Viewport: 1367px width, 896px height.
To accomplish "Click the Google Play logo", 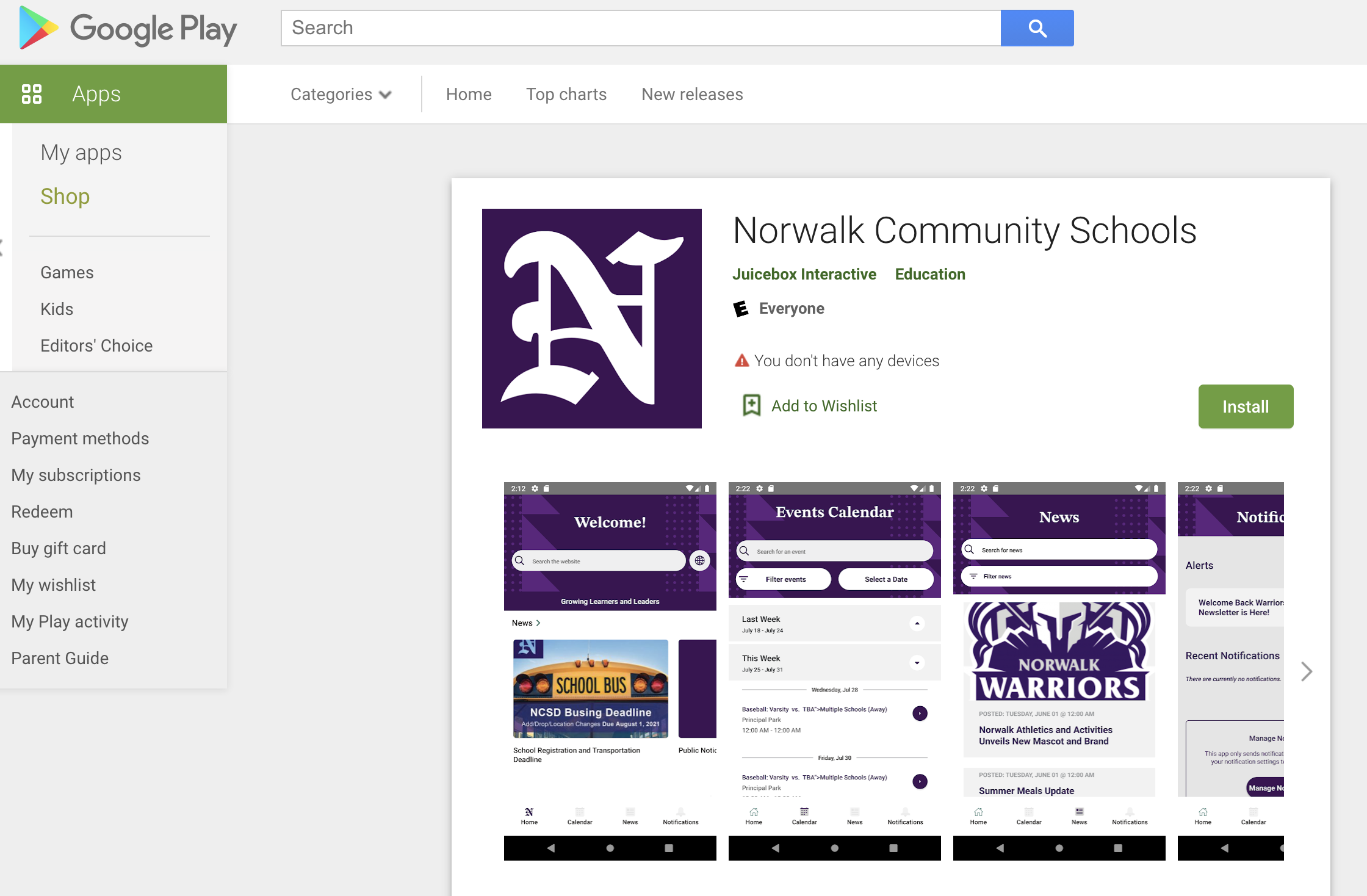I will (x=128, y=28).
